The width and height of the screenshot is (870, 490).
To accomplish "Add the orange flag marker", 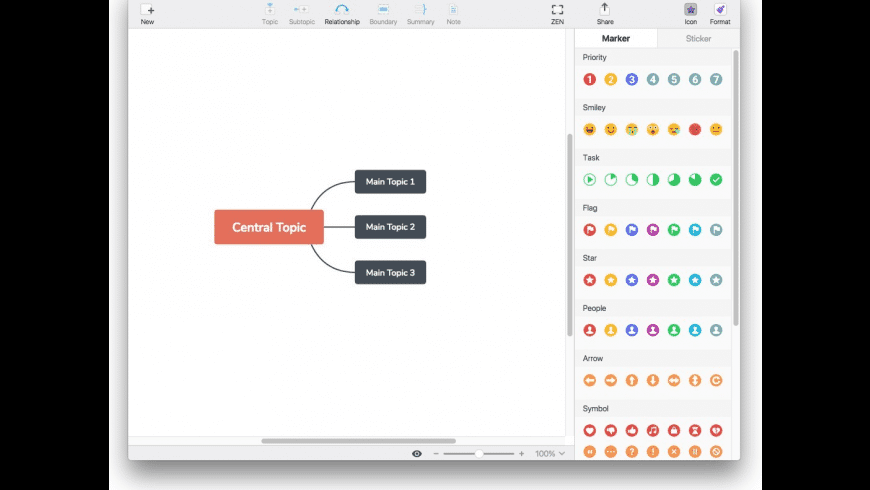I will pos(610,230).
